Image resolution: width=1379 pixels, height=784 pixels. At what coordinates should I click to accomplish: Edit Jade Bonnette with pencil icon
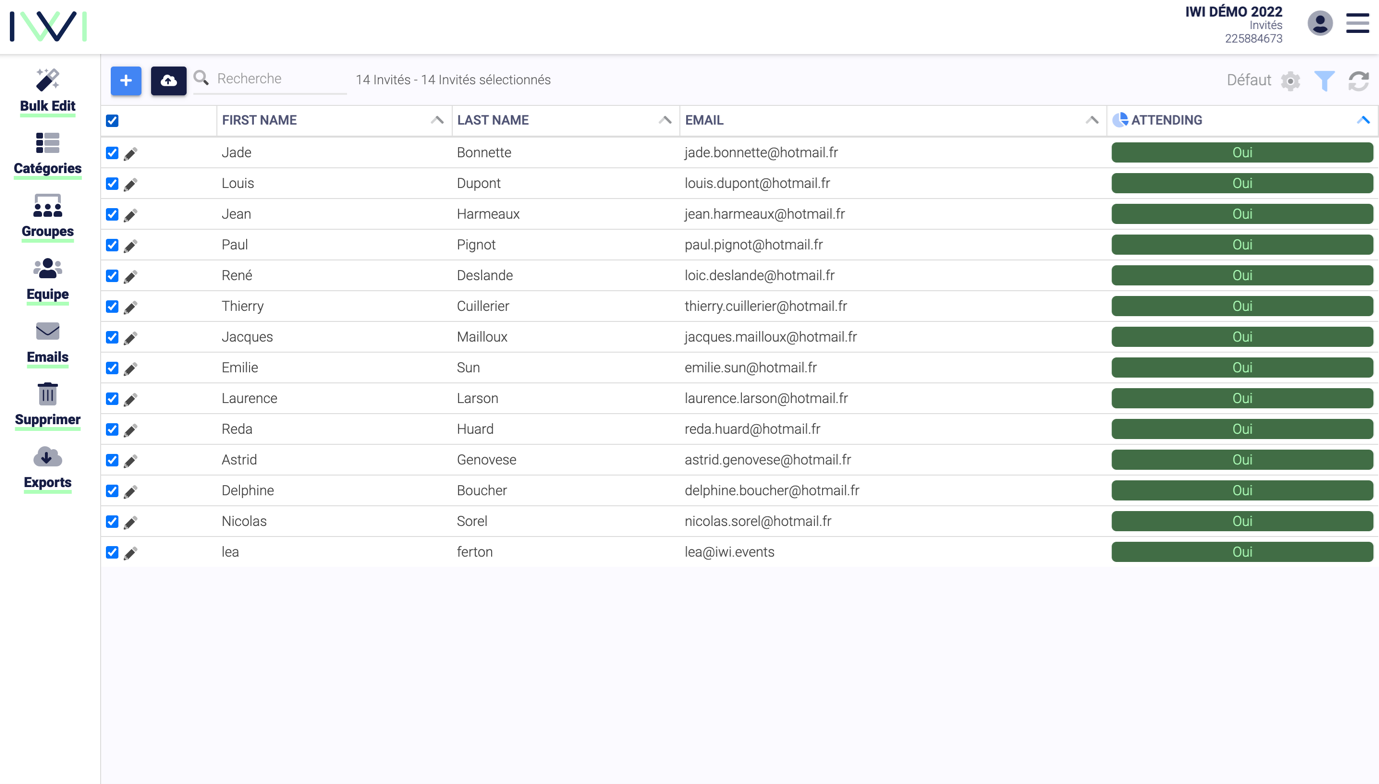pyautogui.click(x=131, y=153)
